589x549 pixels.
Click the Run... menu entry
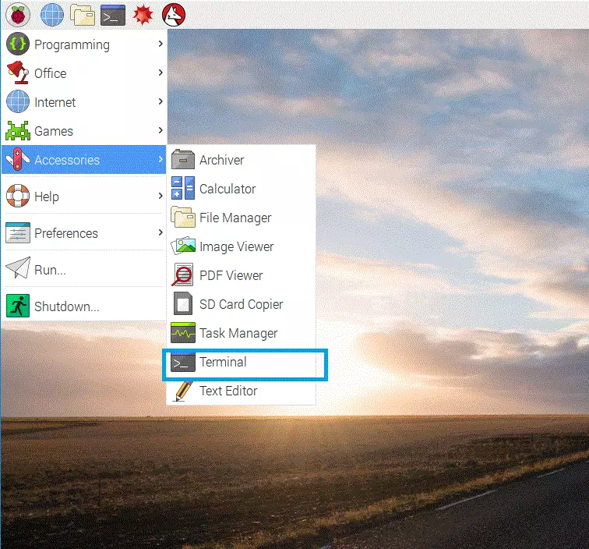coord(84,269)
